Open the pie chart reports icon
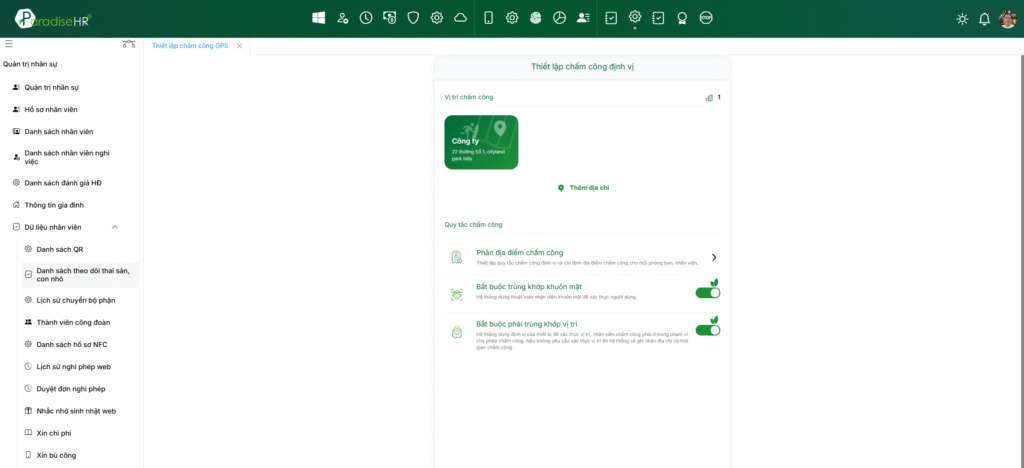This screenshot has width=1024, height=468. pos(559,18)
